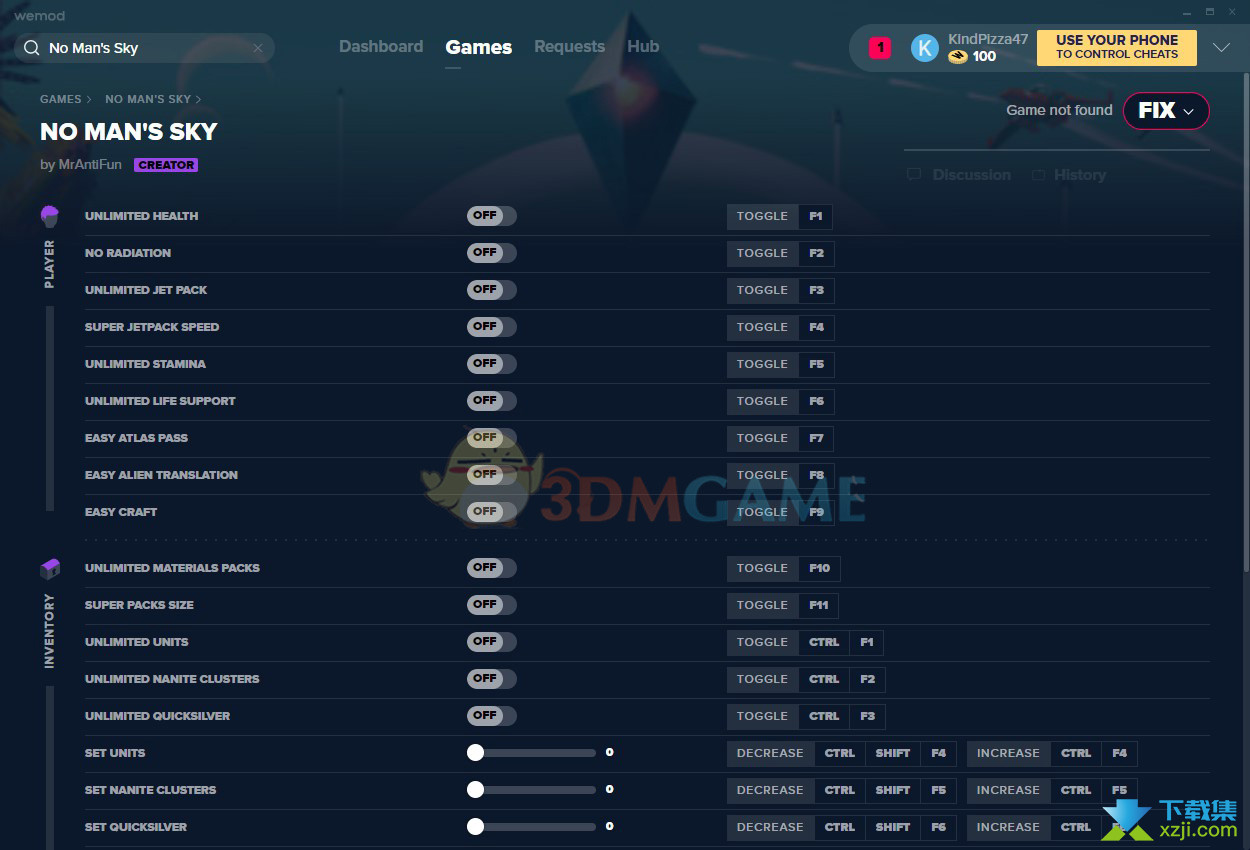1250x850 pixels.
Task: Click Use Your Phone to control cheats
Action: (x=1117, y=47)
